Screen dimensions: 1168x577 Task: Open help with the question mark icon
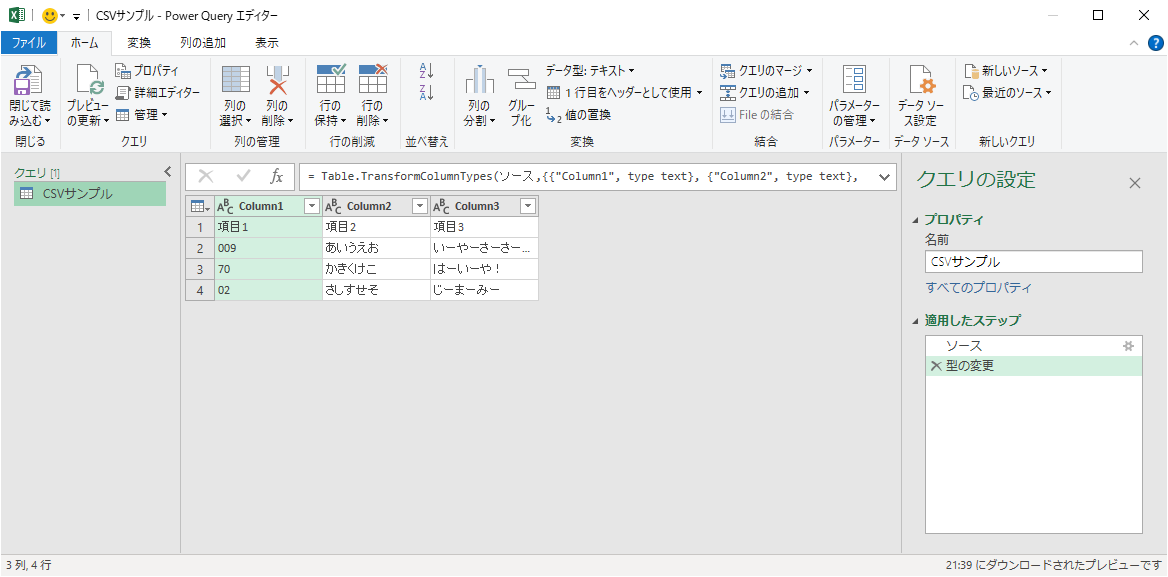click(x=1155, y=43)
